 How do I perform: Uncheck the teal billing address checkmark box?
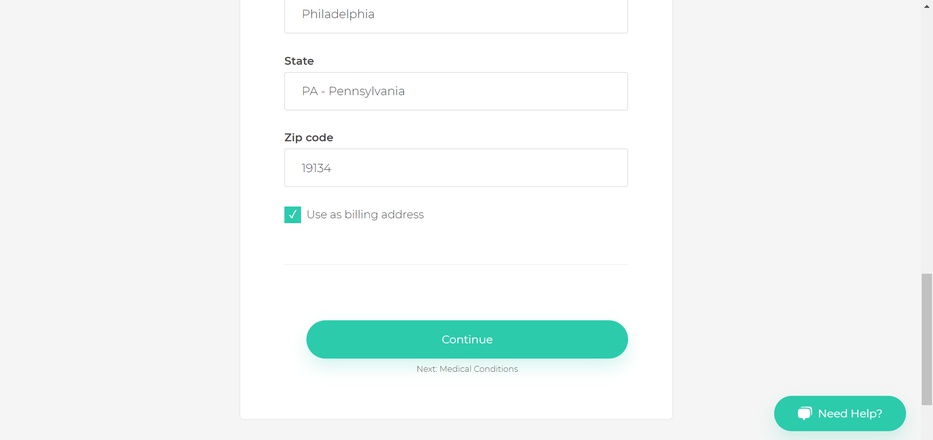point(292,215)
